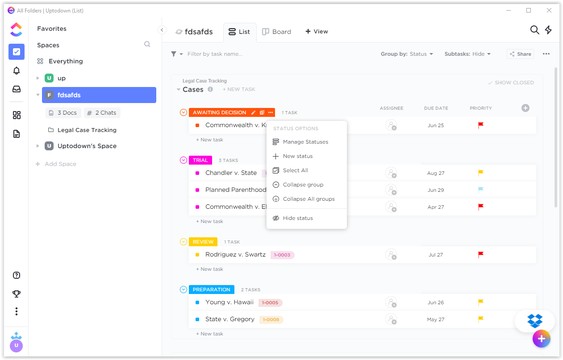
Task: Click the Share button
Action: [x=520, y=54]
